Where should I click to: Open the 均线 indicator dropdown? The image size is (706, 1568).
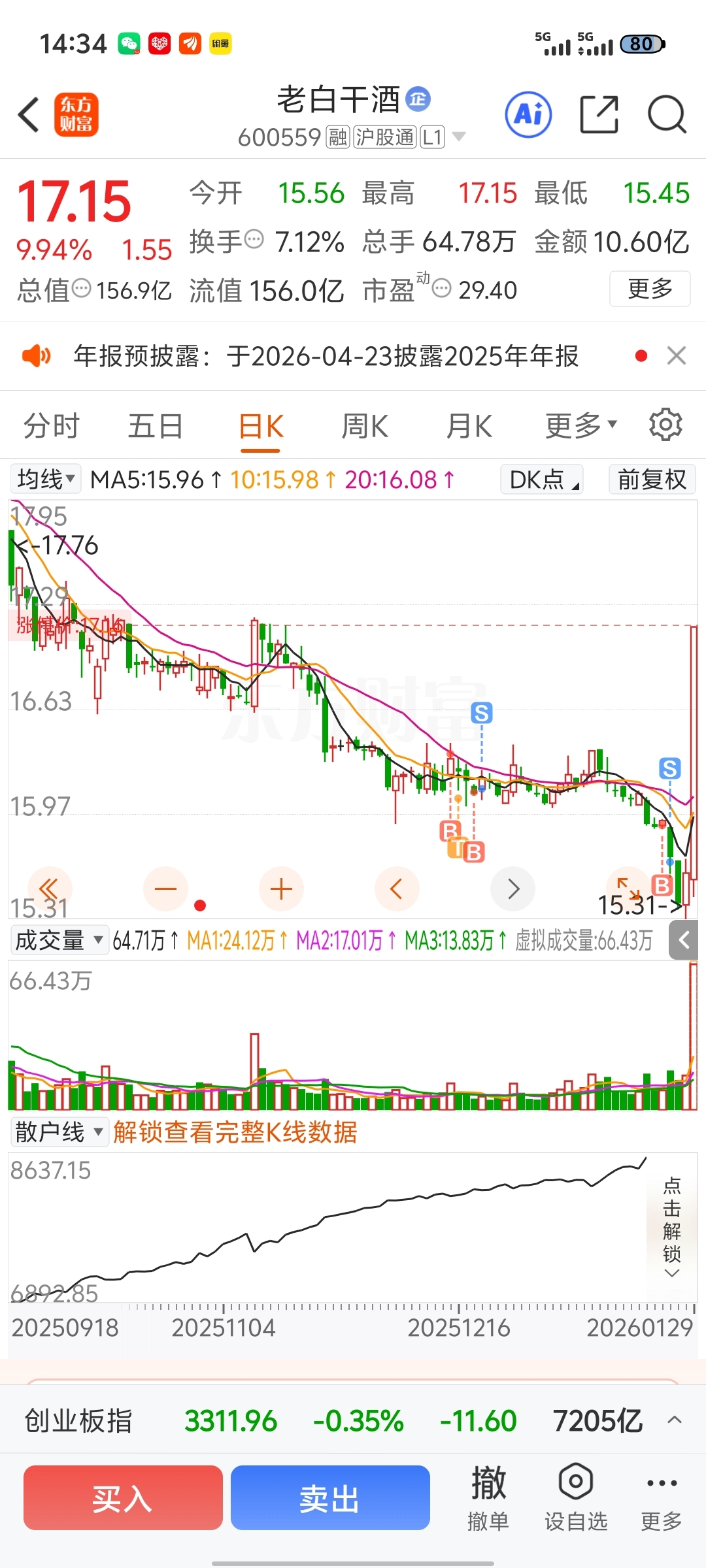(46, 479)
